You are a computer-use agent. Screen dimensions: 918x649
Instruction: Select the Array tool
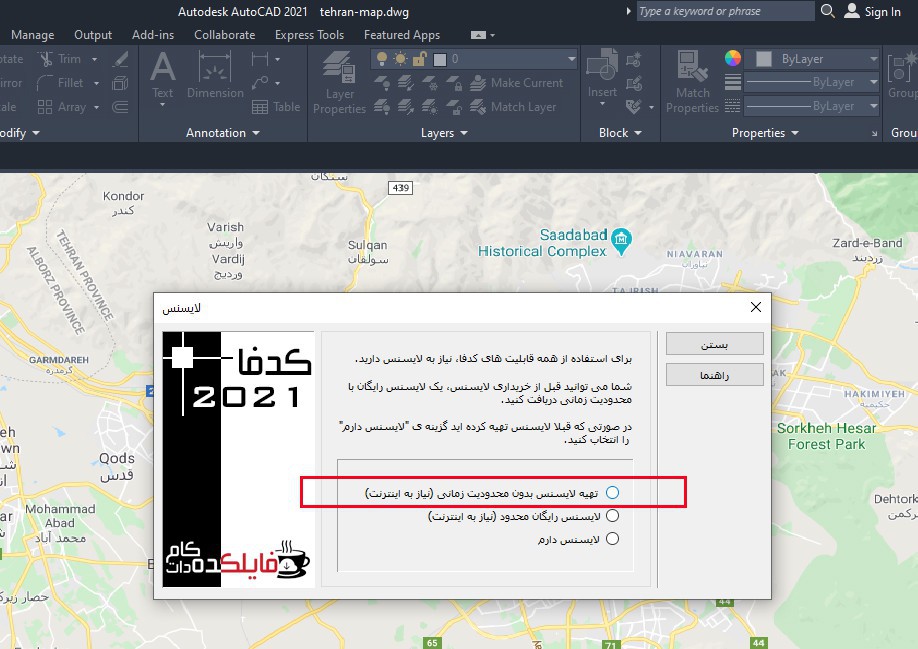(61, 107)
